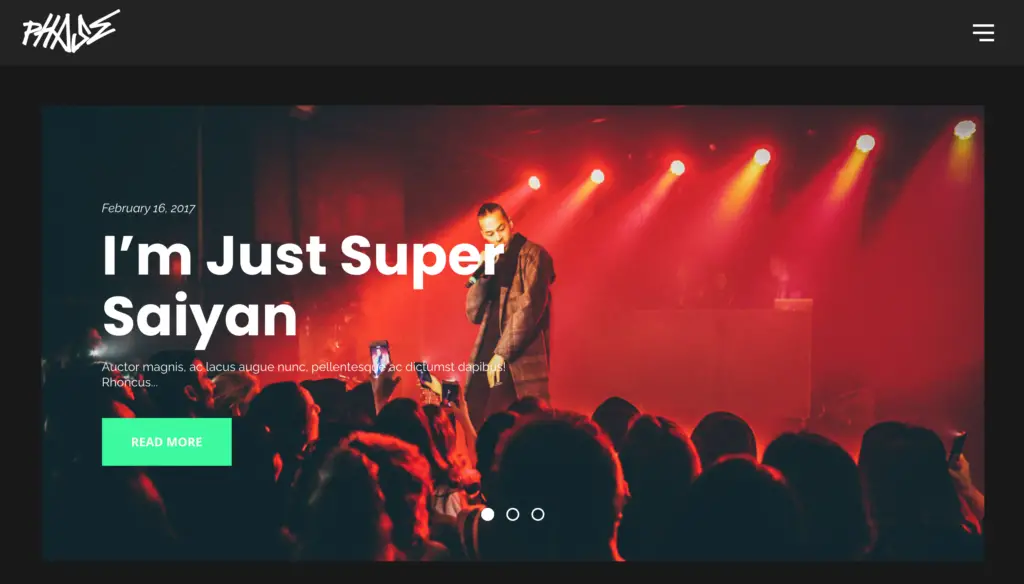The height and width of the screenshot is (584, 1024).
Task: Click the rightmost stage spotlight
Action: [x=965, y=129]
